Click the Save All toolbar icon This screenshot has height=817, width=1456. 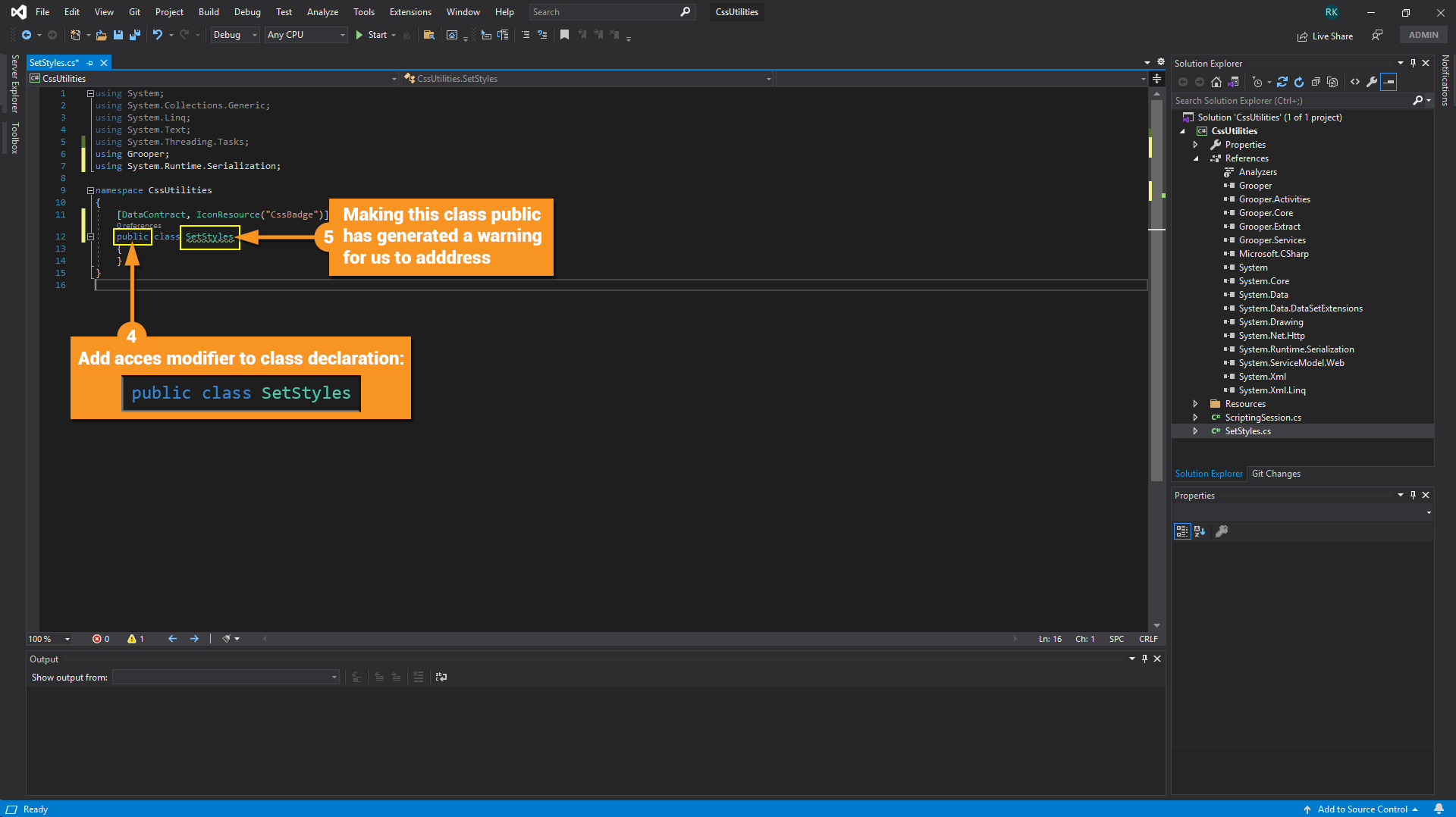[135, 35]
